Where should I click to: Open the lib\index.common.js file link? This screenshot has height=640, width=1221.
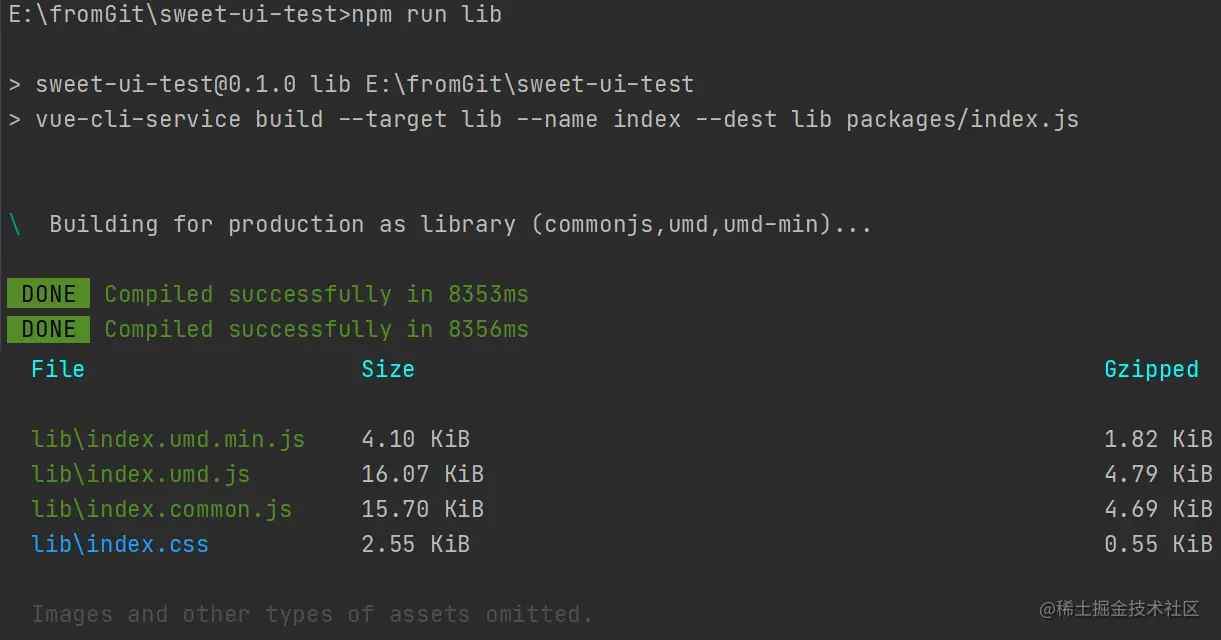[161, 509]
